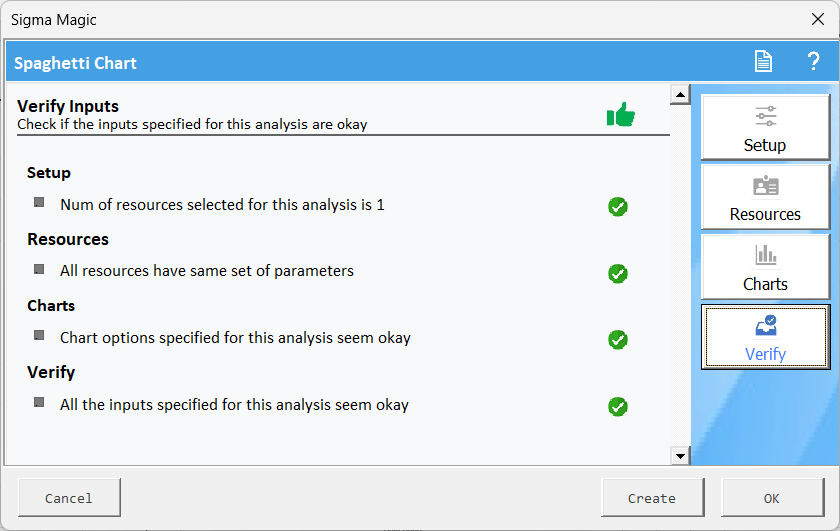This screenshot has height=531, width=840.
Task: Click the Create button
Action: click(652, 498)
